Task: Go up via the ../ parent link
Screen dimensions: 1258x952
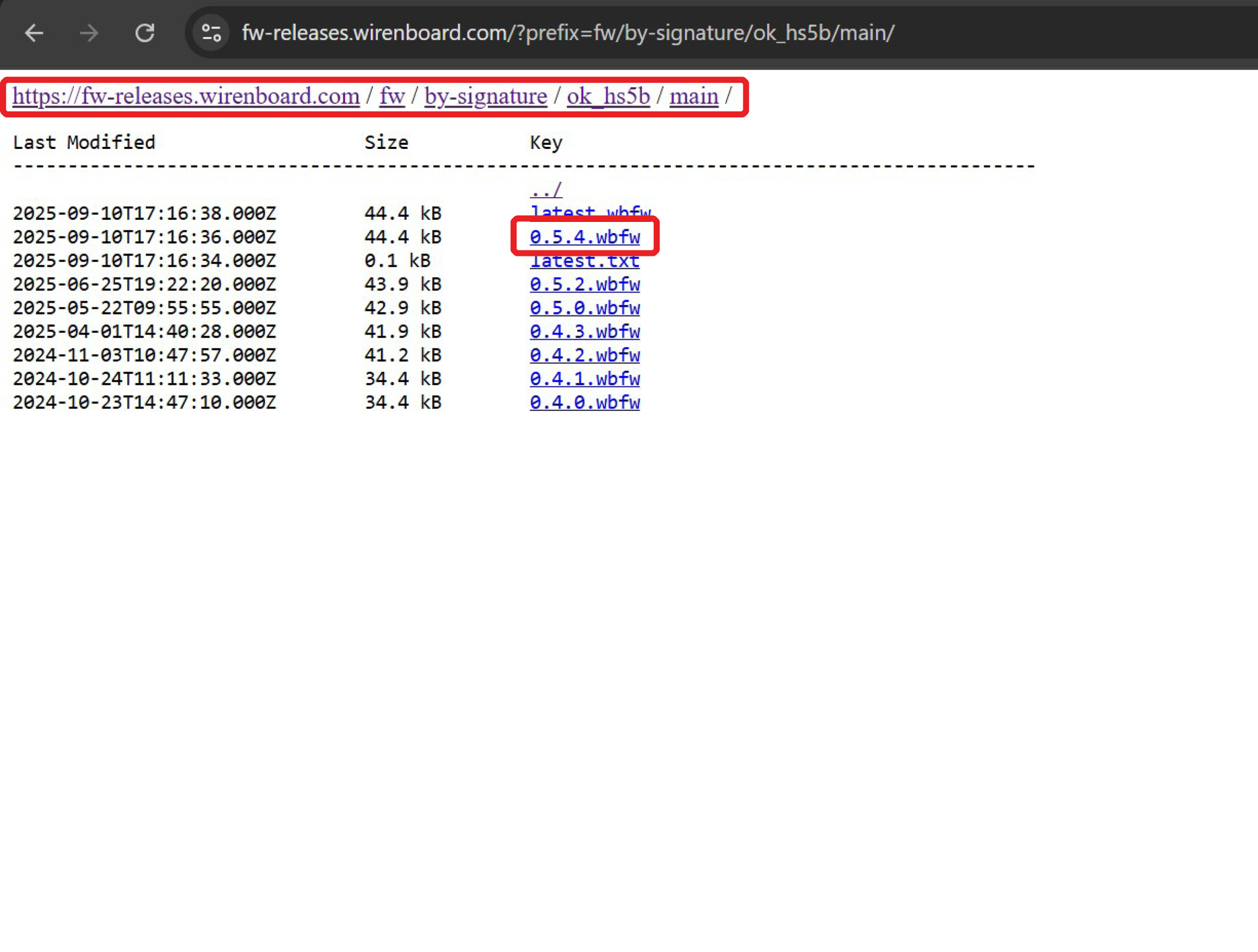Action: click(546, 189)
